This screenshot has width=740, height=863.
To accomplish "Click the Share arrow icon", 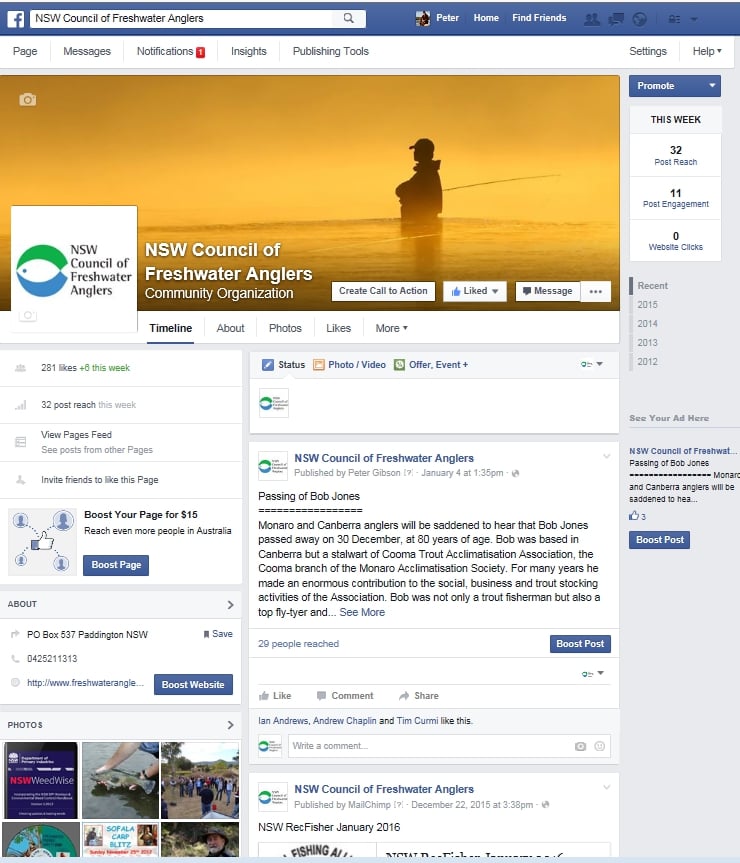I will [x=404, y=696].
